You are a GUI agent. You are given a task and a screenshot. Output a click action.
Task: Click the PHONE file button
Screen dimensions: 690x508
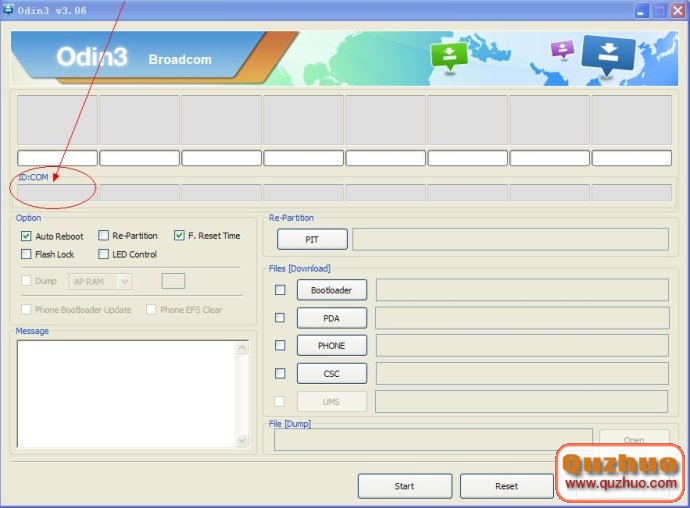(332, 346)
